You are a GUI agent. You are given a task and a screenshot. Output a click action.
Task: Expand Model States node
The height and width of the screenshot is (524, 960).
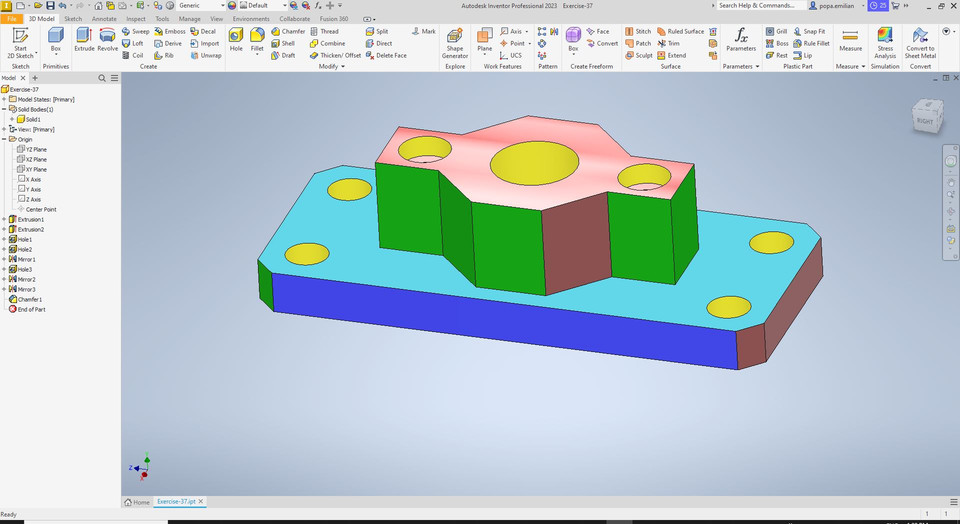click(4, 99)
